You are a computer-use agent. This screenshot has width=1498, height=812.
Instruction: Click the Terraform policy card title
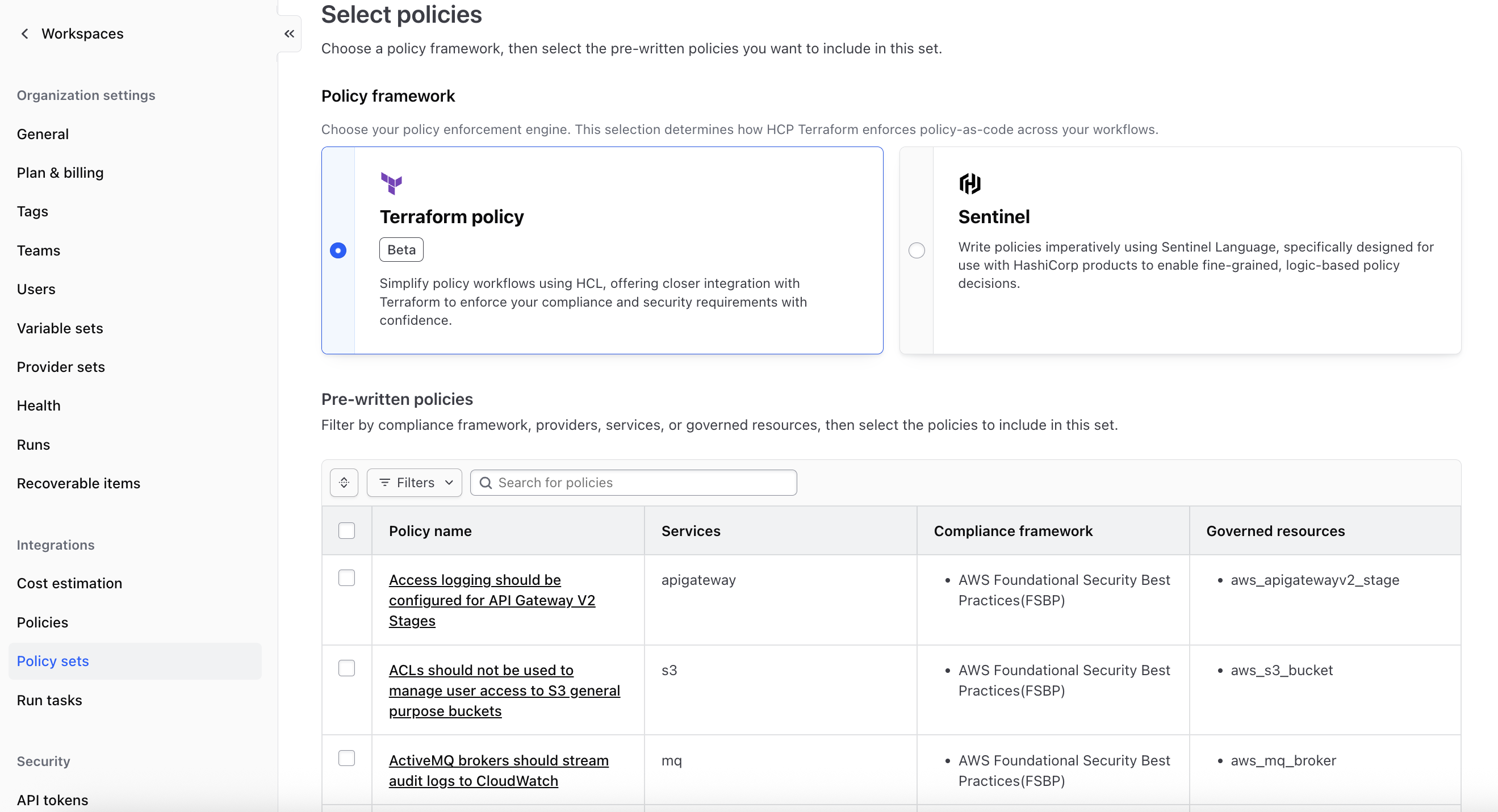(452, 217)
